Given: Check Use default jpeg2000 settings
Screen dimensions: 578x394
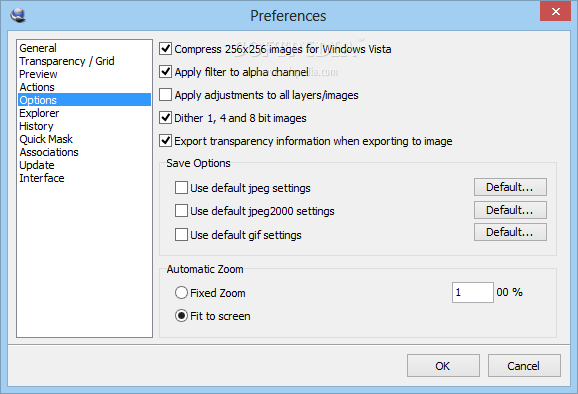Looking at the screenshot, I should pos(181,210).
